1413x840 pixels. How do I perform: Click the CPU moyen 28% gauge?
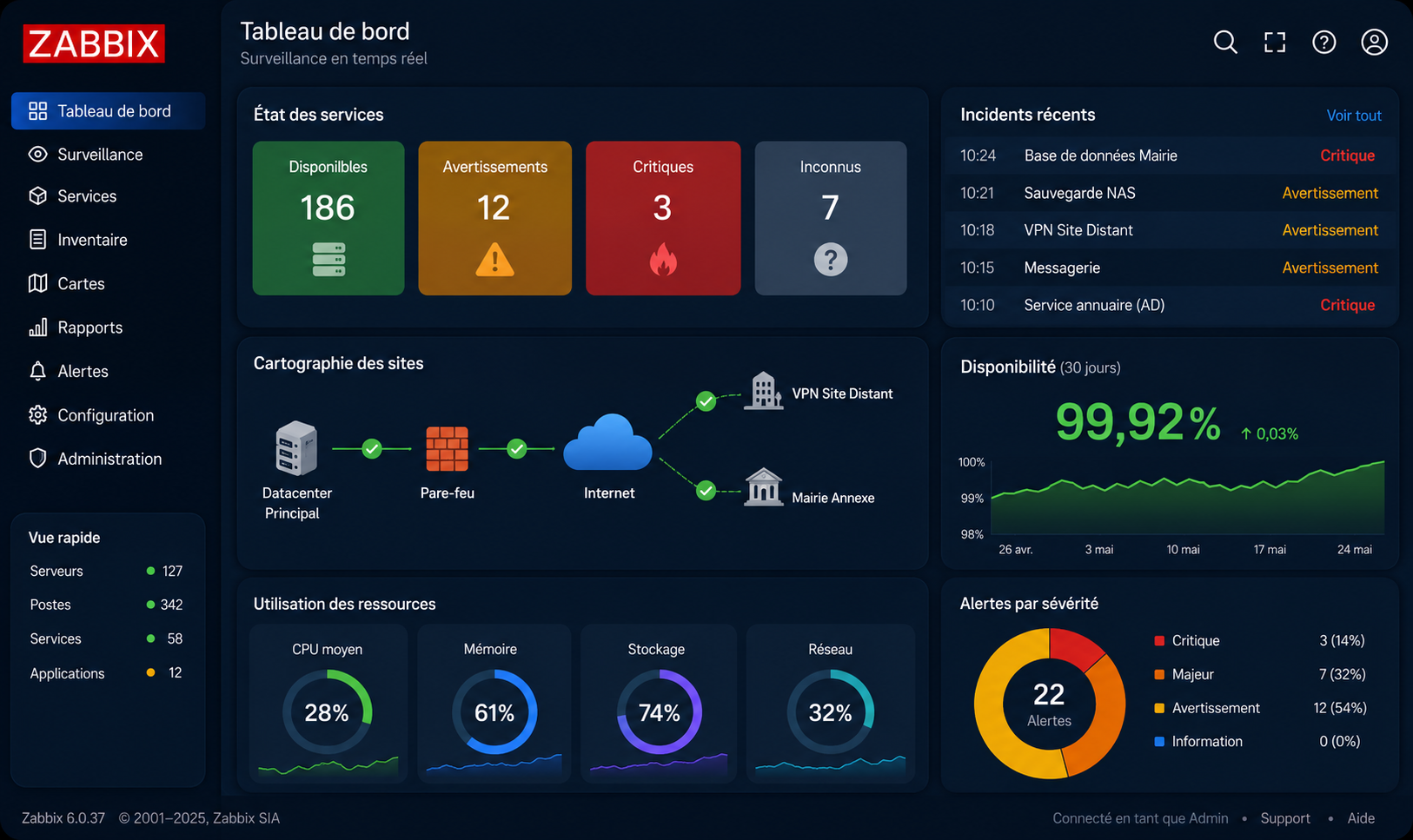pos(328,712)
